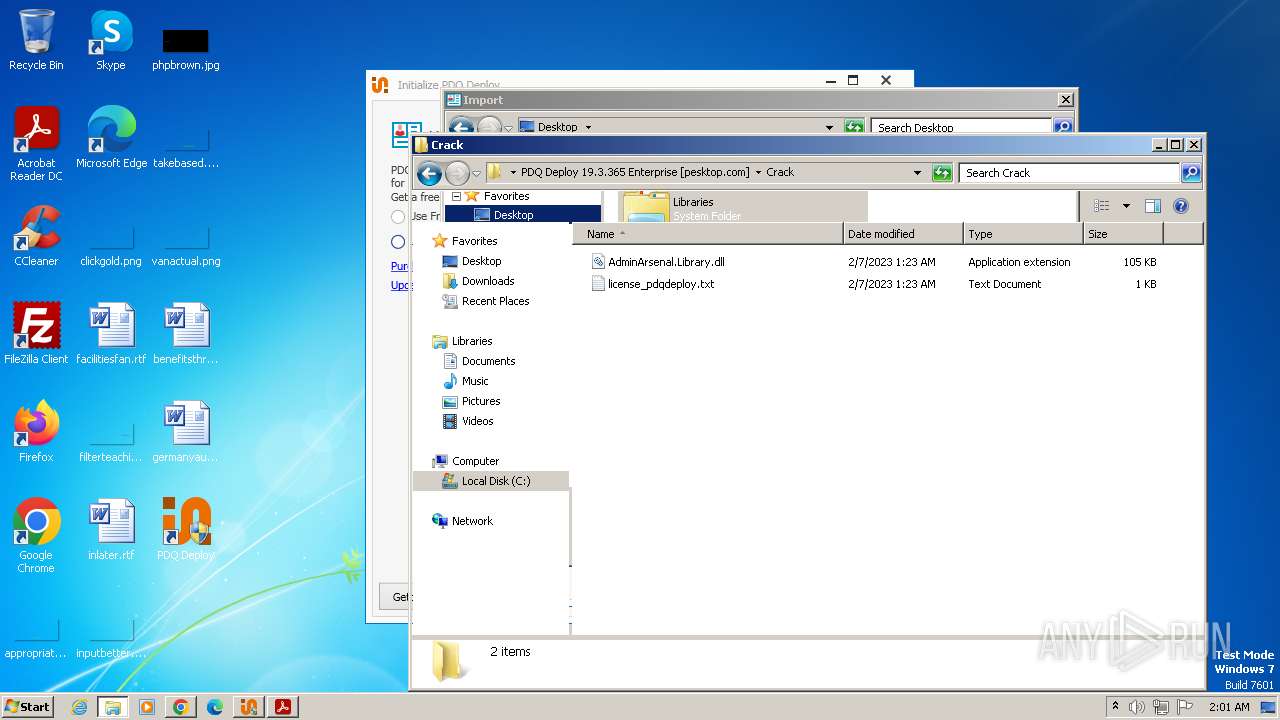This screenshot has height=720, width=1280.
Task: Sort by Date modified column header
Action: point(904,234)
